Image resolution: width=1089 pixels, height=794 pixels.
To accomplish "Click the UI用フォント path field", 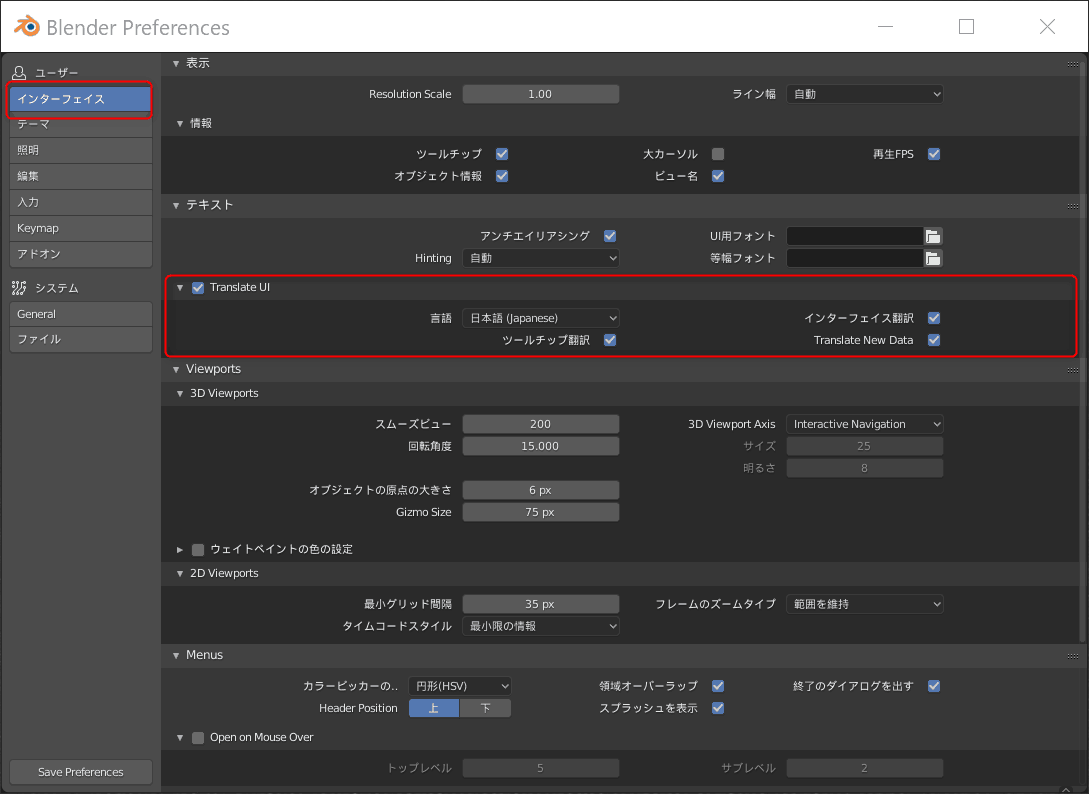I will [855, 236].
